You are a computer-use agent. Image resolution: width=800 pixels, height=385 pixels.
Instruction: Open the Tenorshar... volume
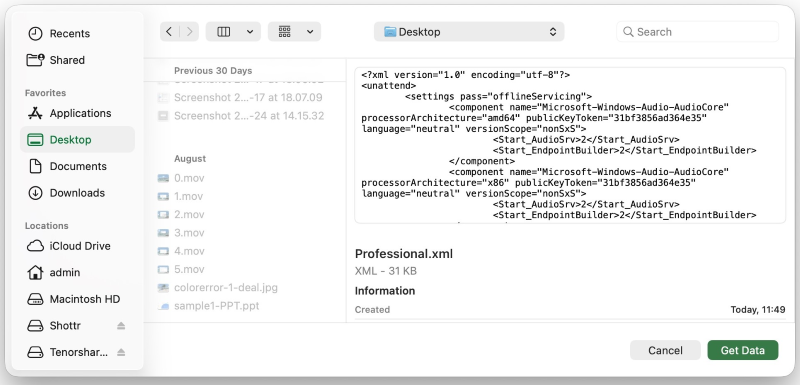68,352
